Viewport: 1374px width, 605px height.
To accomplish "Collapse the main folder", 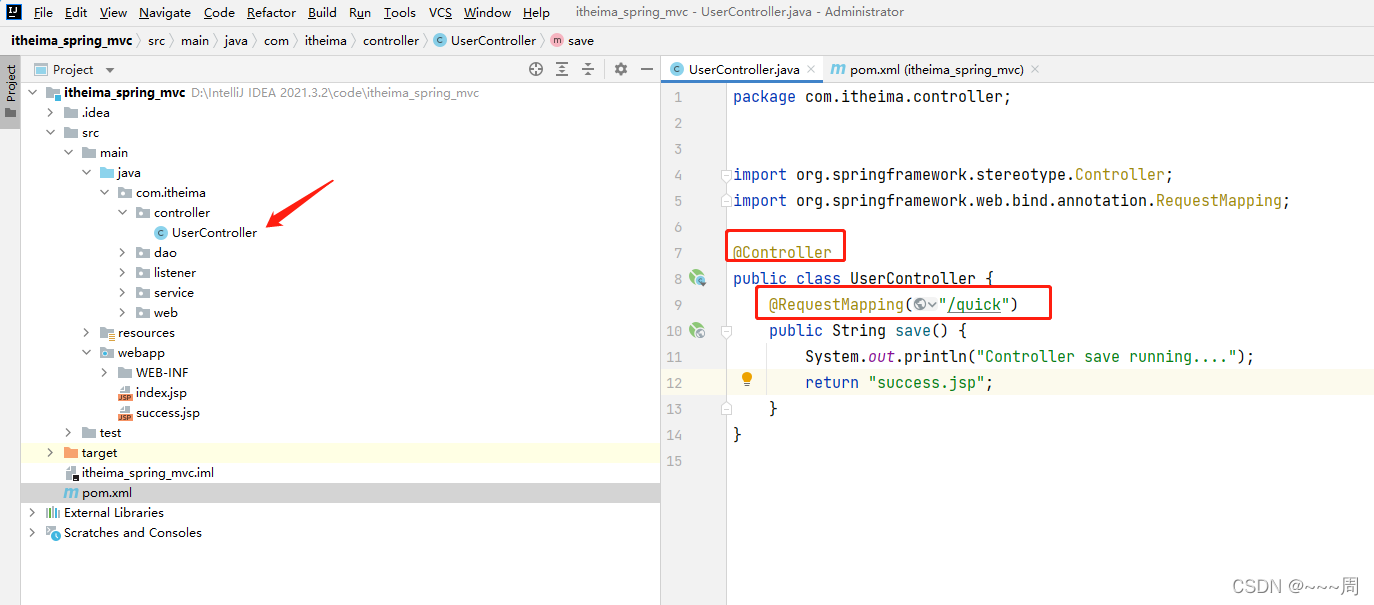I will pos(69,152).
